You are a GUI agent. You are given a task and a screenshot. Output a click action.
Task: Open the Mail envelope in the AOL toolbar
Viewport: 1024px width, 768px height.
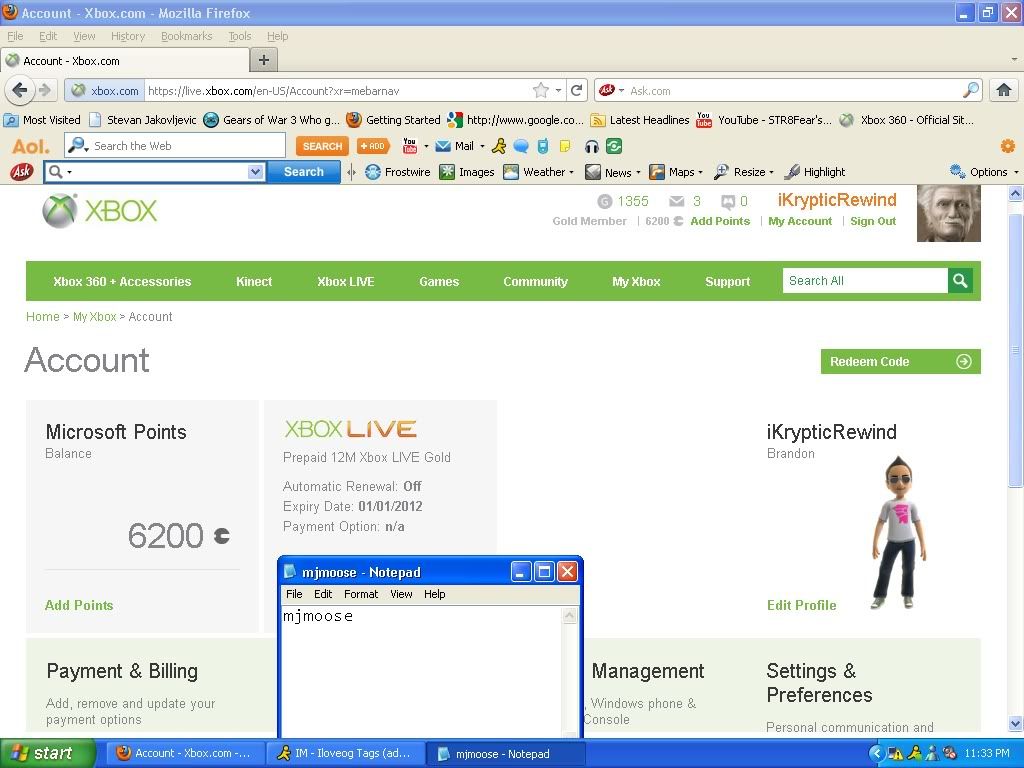pos(443,146)
